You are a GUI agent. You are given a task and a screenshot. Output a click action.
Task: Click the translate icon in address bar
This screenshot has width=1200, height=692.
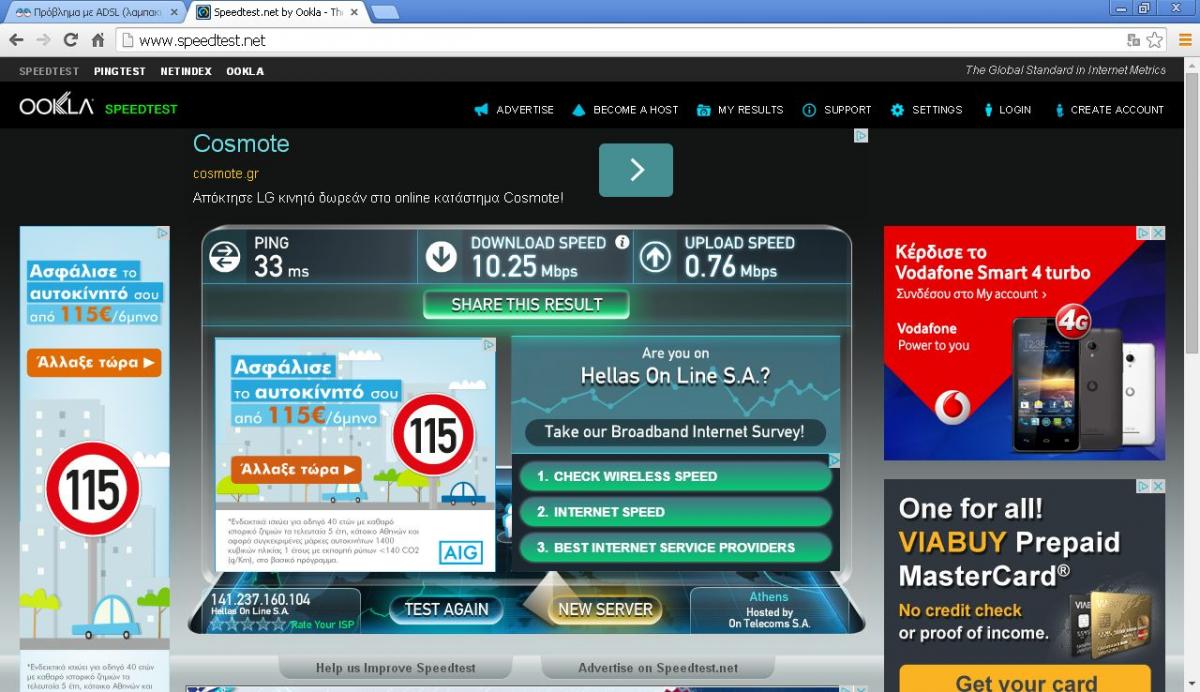(1133, 40)
